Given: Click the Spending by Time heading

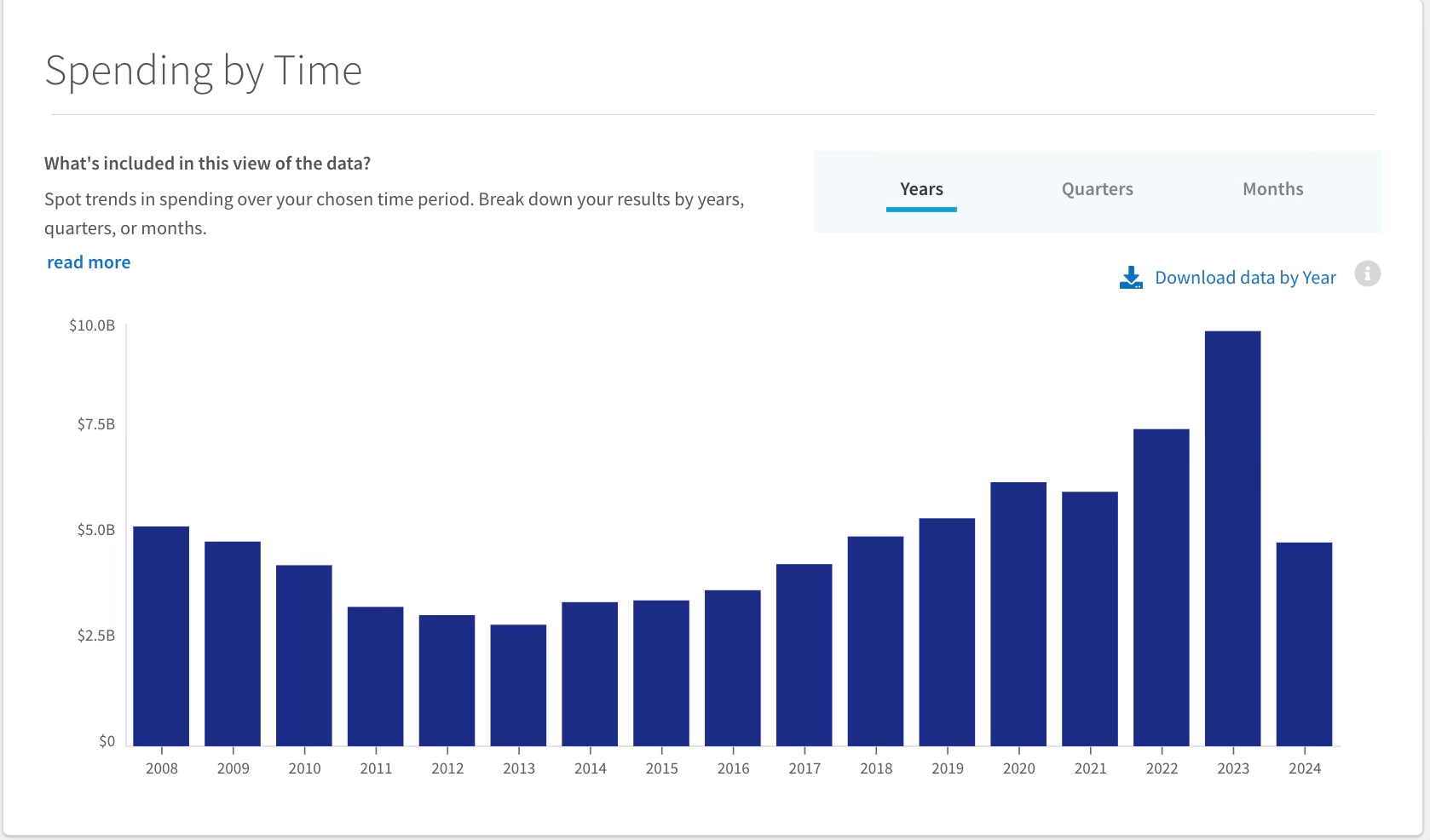Looking at the screenshot, I should pos(204,71).
